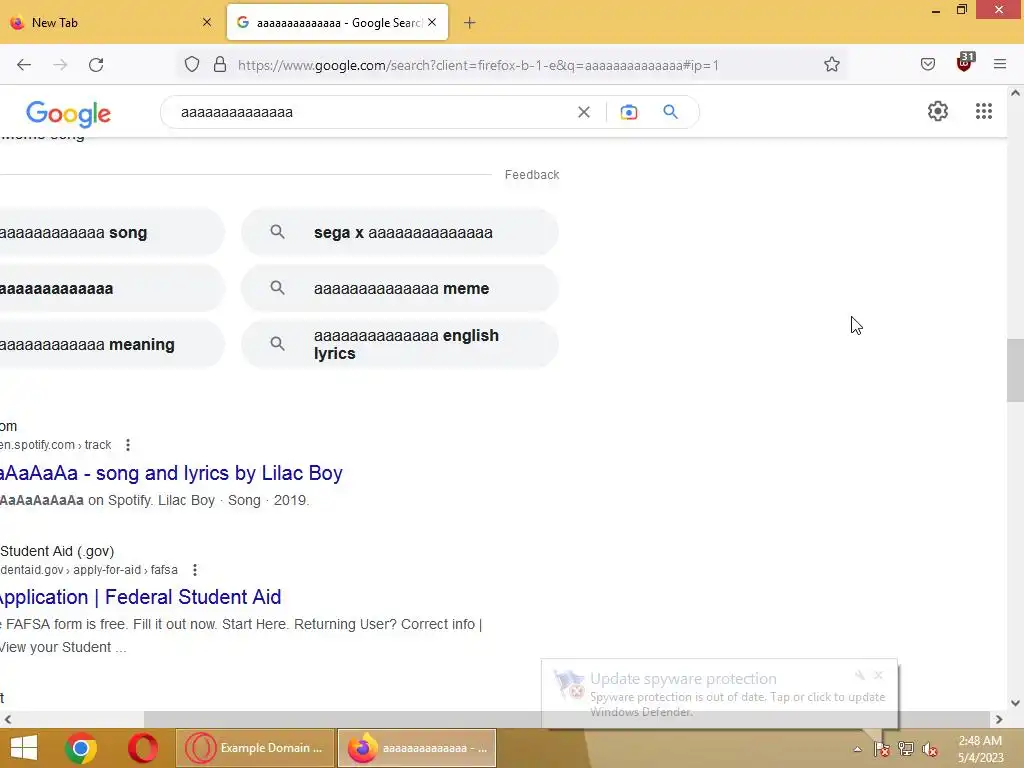Reload the current page
The image size is (1024, 768).
coord(96,65)
